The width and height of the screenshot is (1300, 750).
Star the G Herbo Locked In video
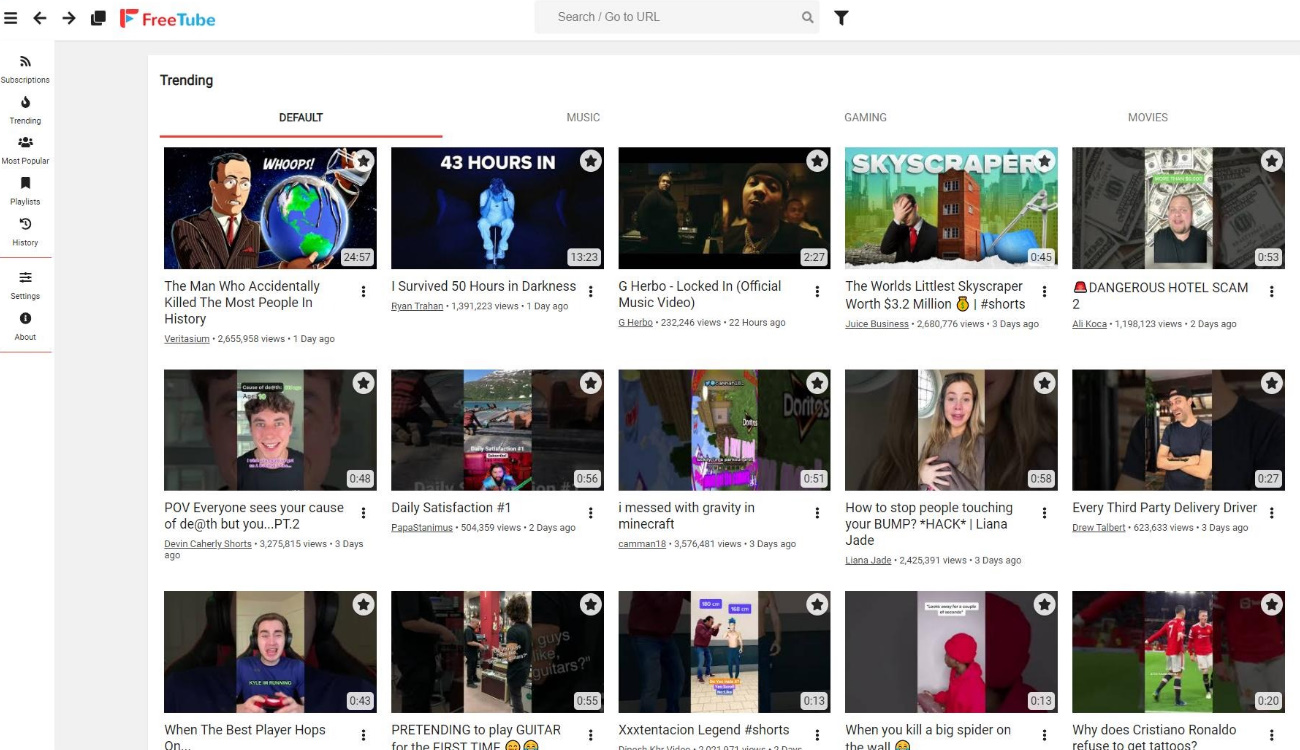point(818,160)
